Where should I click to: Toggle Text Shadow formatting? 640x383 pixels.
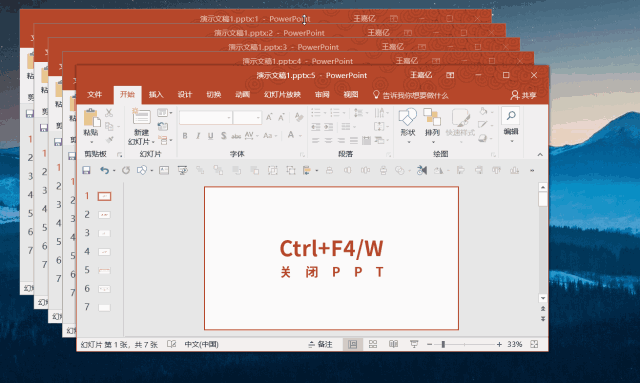coord(224,136)
